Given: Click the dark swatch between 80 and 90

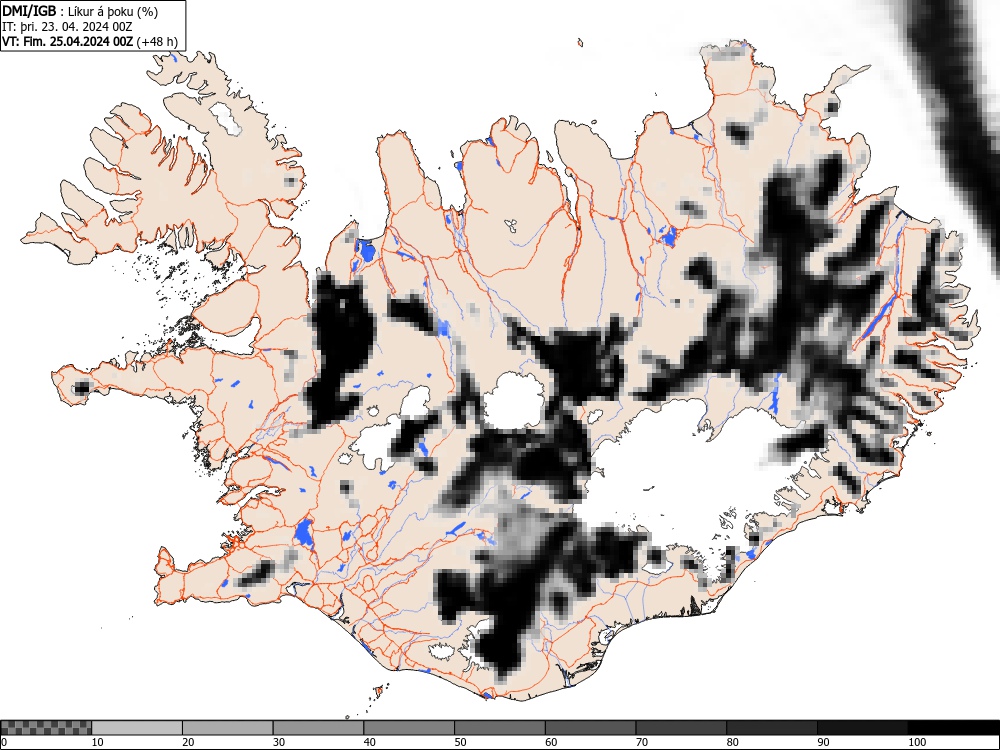Looking at the screenshot, I should [772, 728].
